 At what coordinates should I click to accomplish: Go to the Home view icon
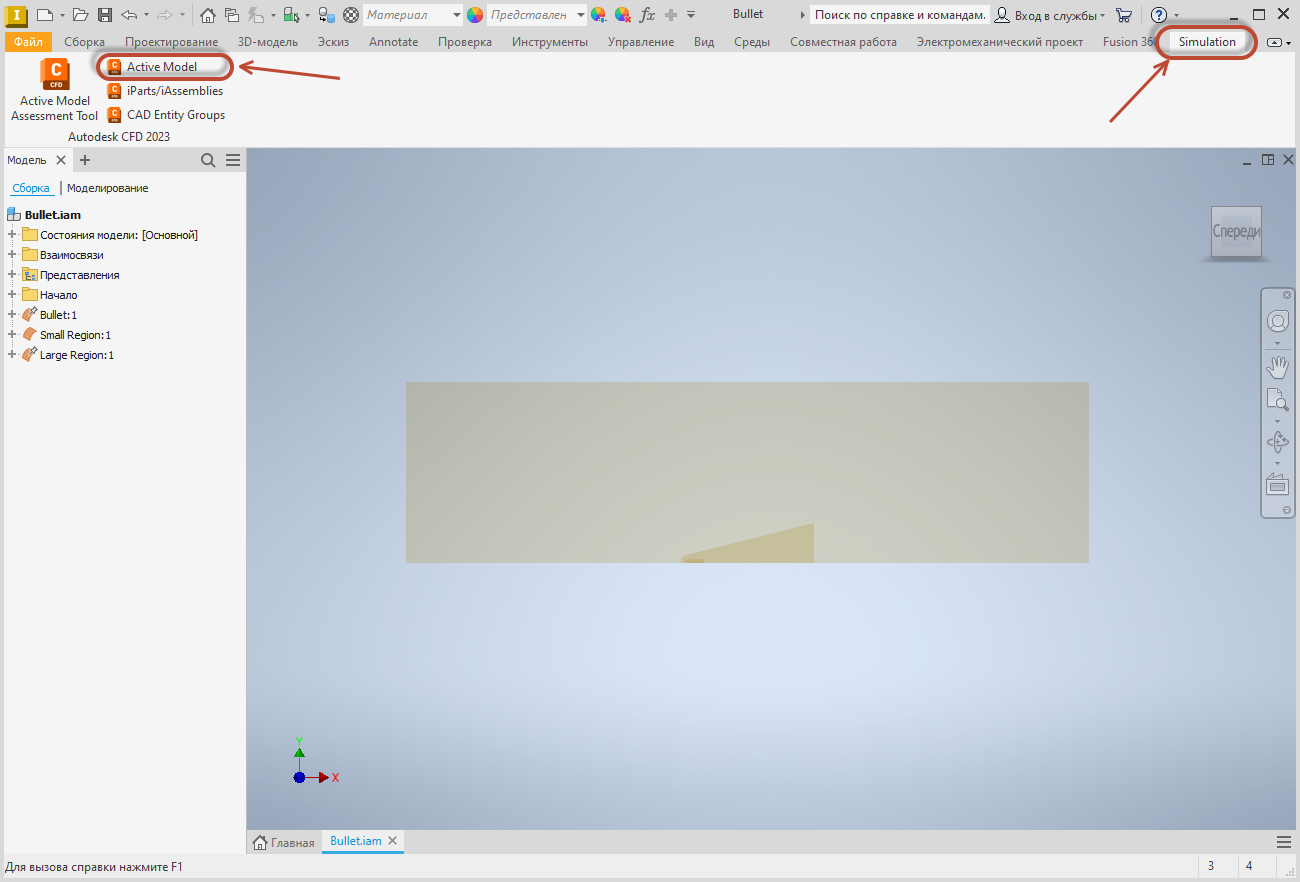(x=208, y=15)
